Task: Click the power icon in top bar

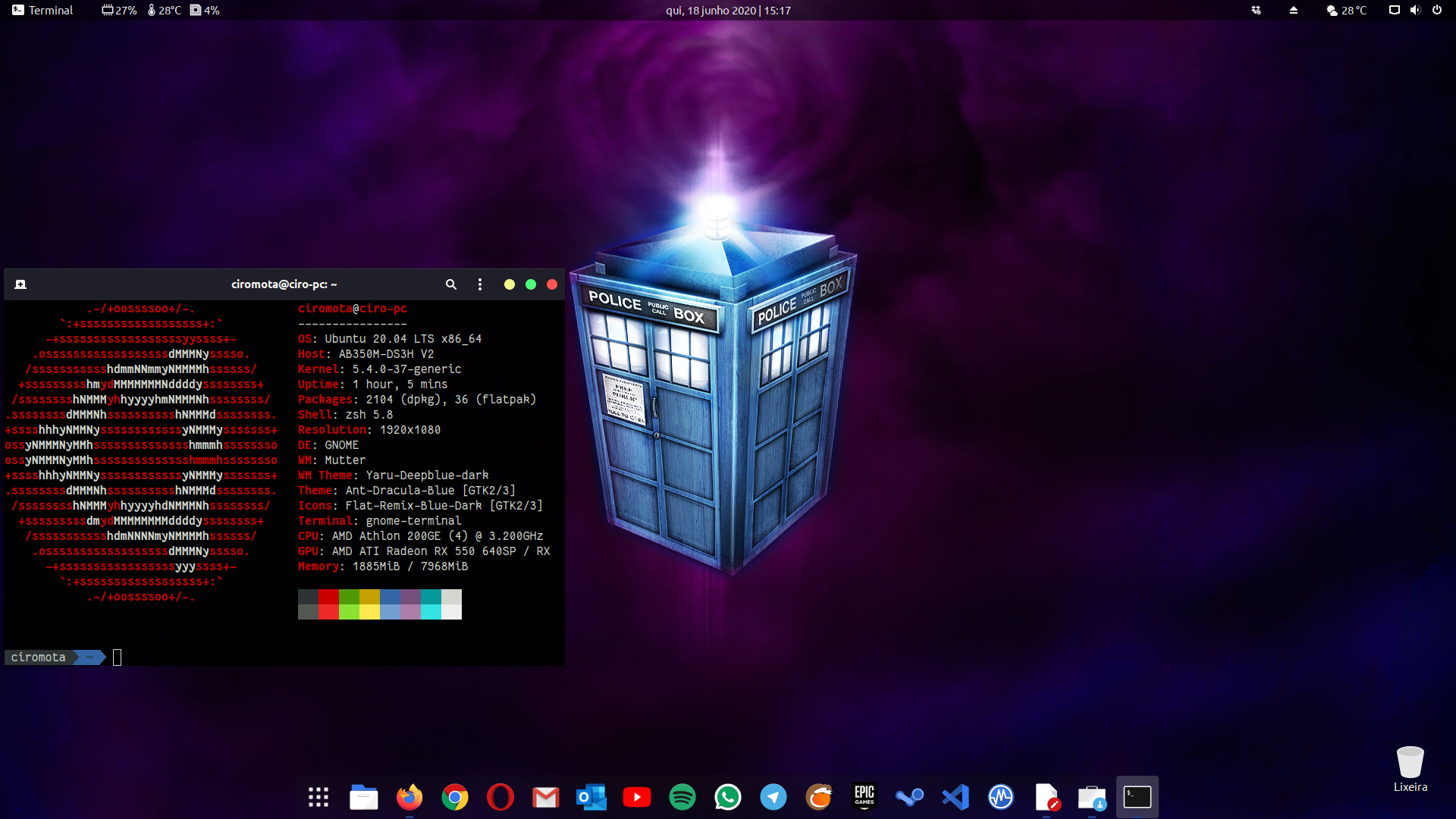Action: coord(1436,11)
